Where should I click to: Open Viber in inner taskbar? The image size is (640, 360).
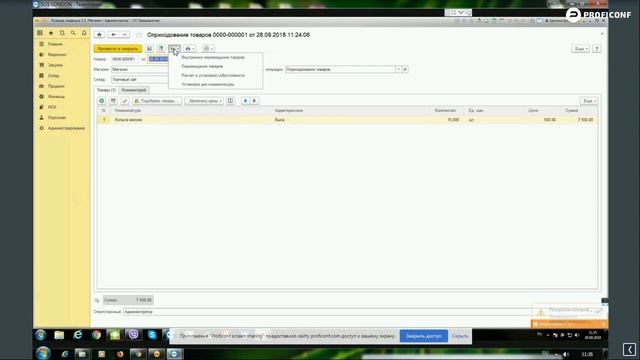[133, 335]
